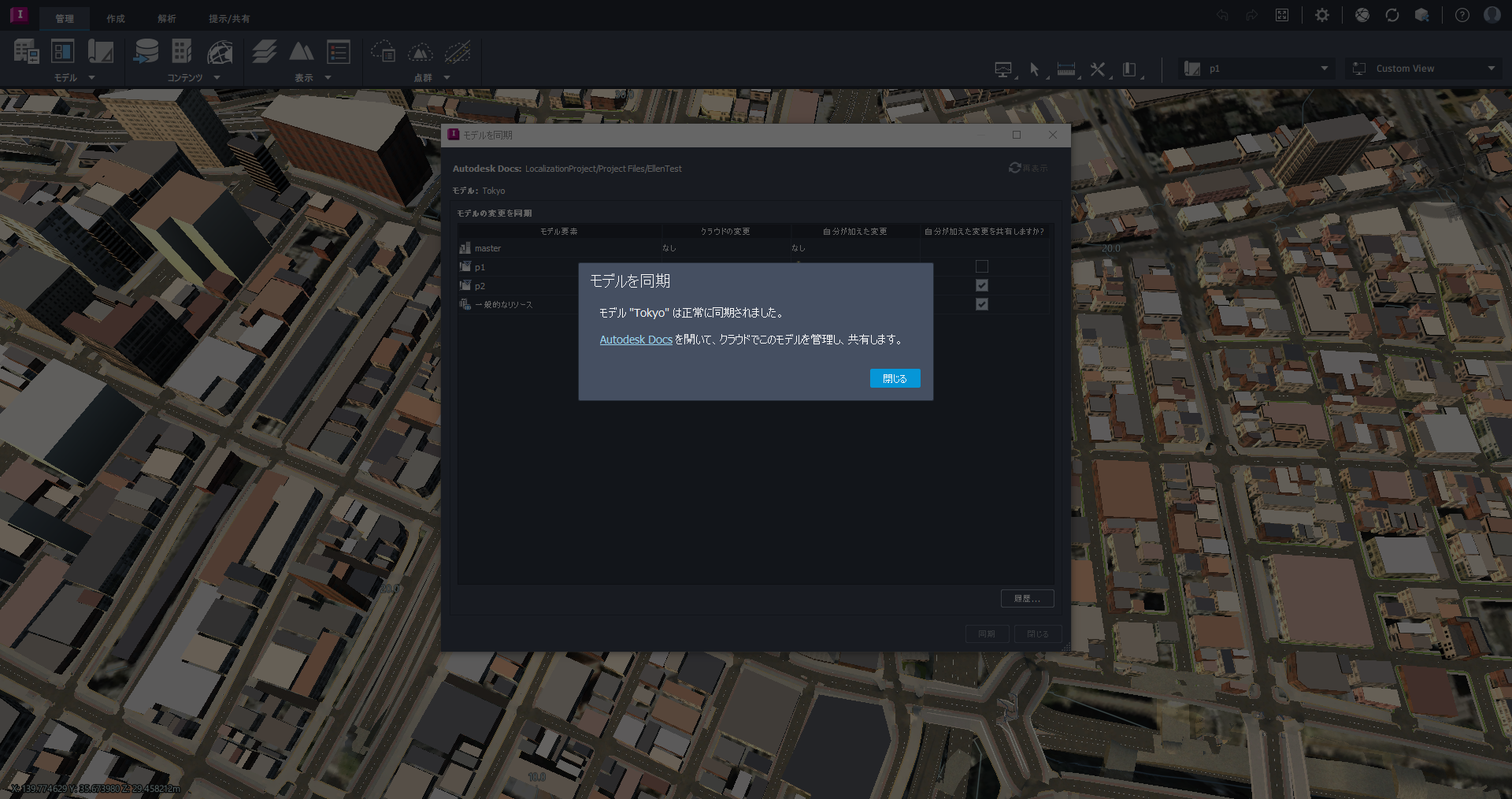Image resolution: width=1512 pixels, height=799 pixels.
Task: Select the p1 row in sync table
Action: [753, 267]
